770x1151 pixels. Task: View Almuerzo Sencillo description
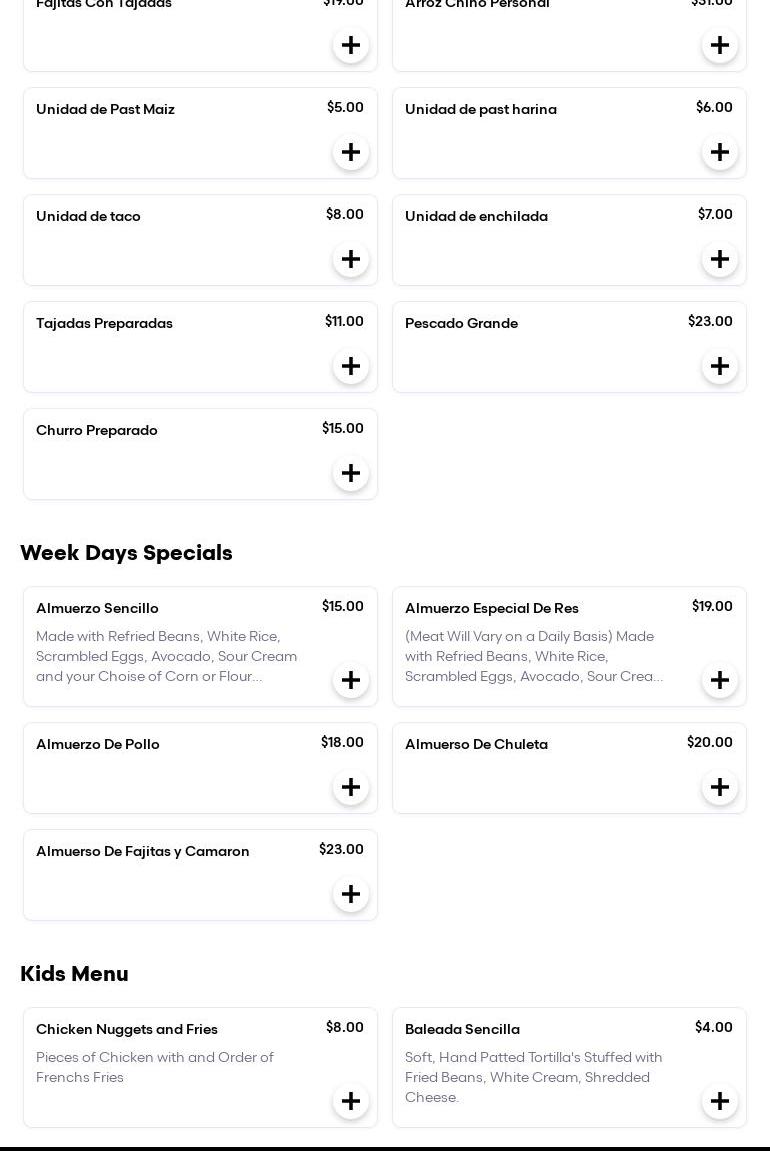[x=166, y=657]
